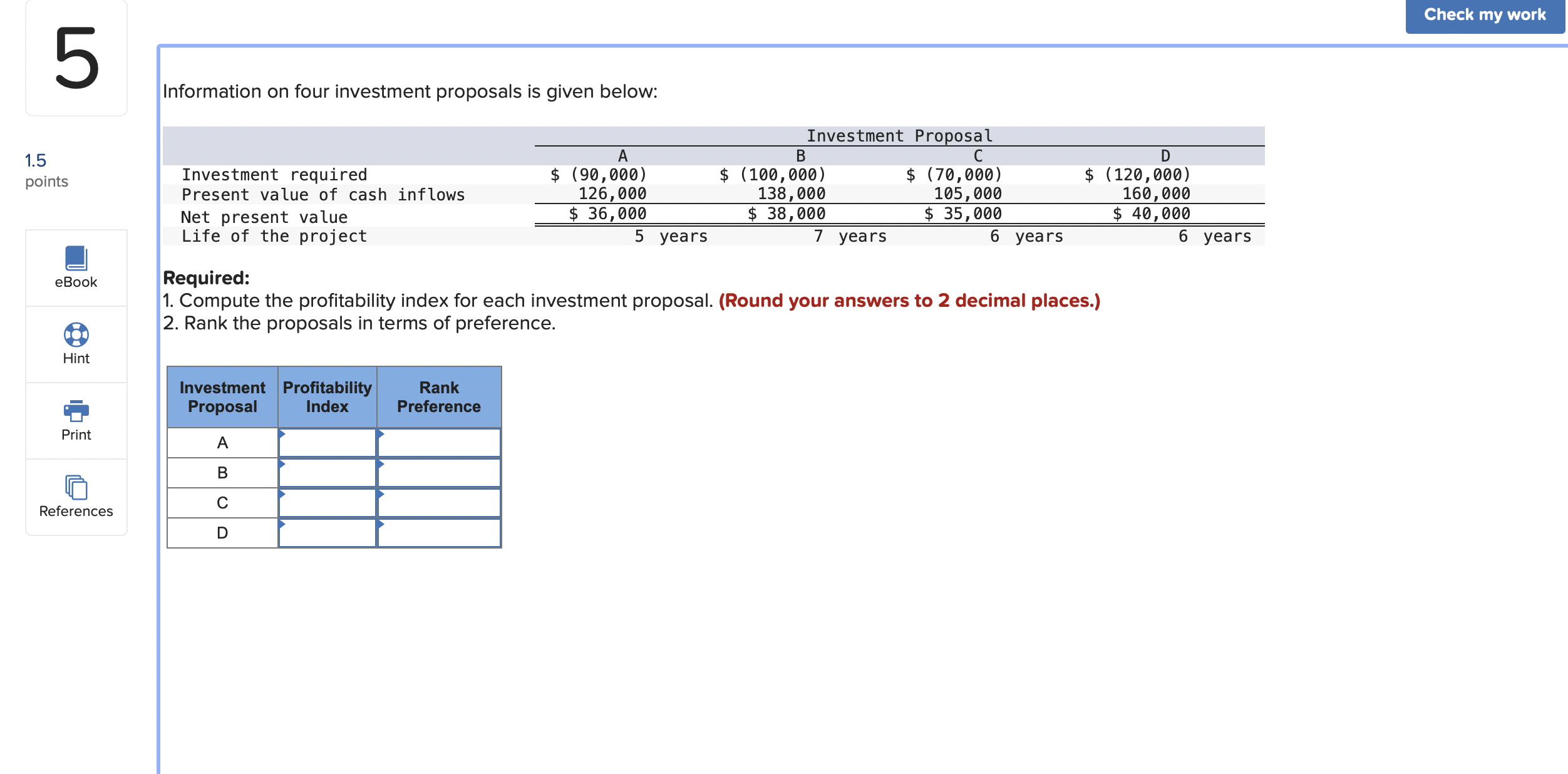Open Rank Preference dropdown for proposal D

click(439, 533)
